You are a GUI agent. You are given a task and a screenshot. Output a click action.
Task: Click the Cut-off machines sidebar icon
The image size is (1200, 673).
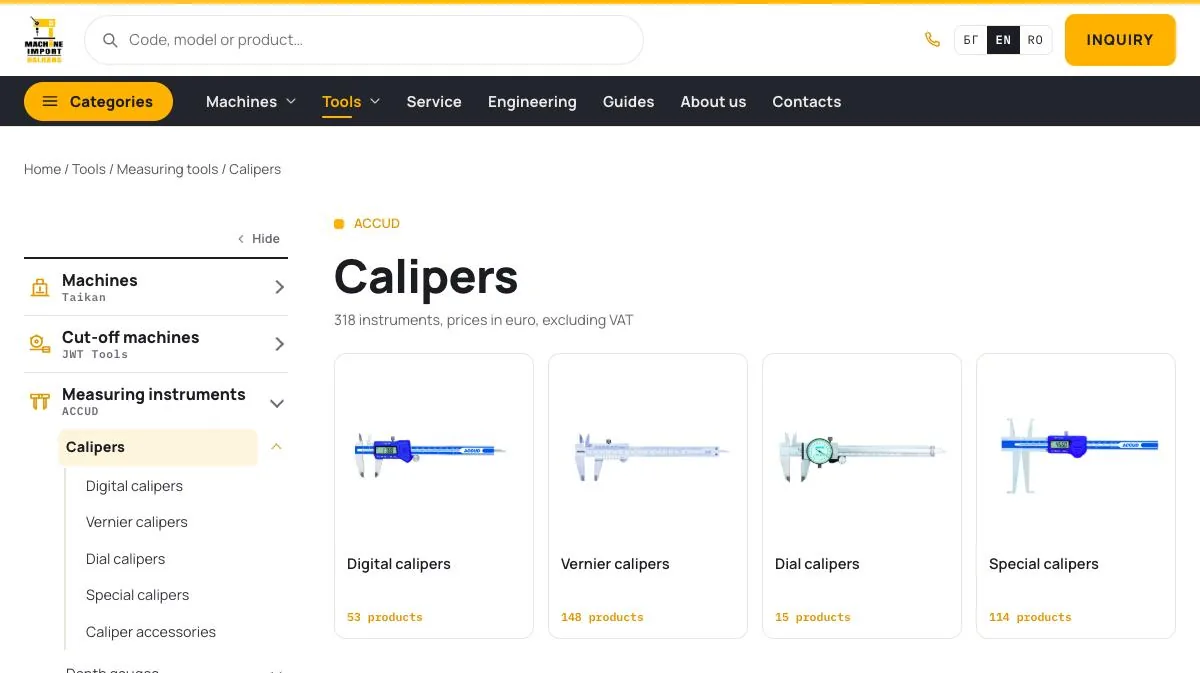pos(40,344)
